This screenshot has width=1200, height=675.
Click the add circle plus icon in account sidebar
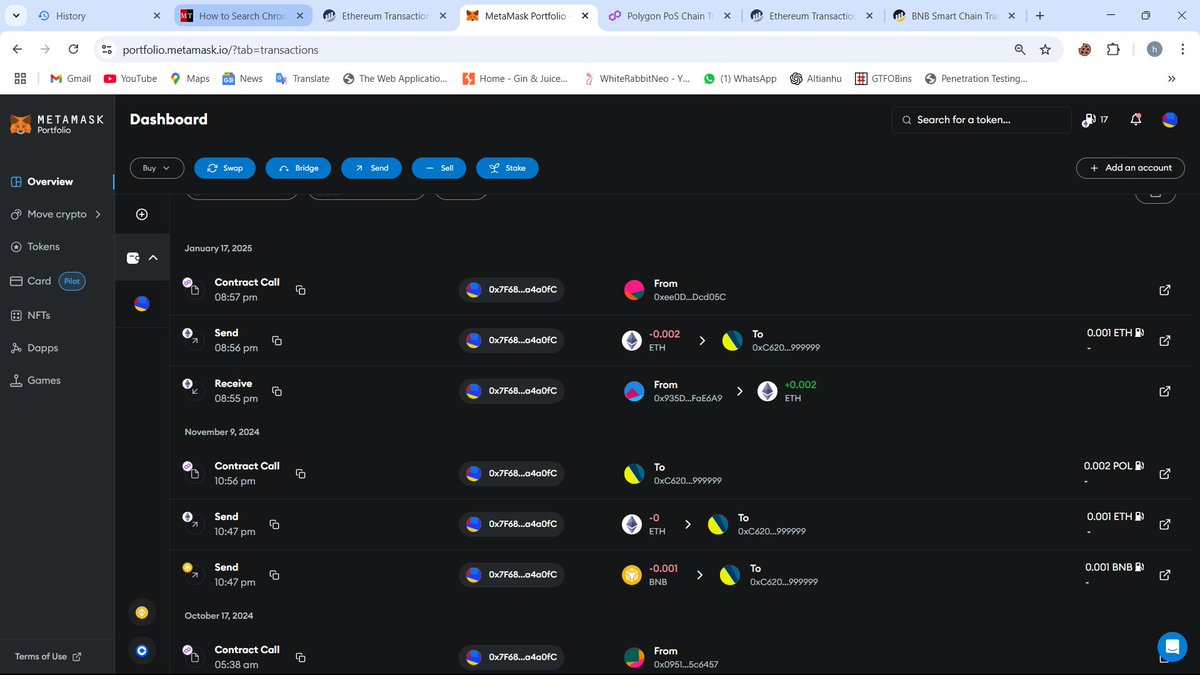(142, 214)
